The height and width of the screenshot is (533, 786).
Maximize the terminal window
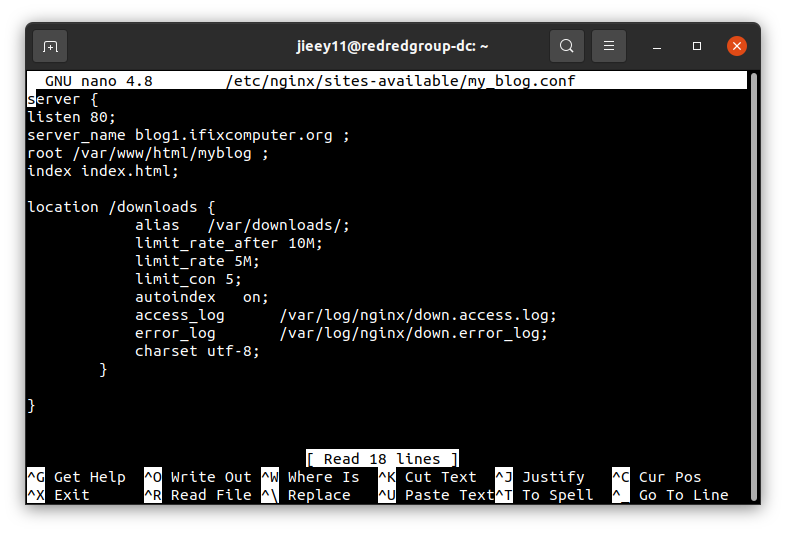[697, 46]
